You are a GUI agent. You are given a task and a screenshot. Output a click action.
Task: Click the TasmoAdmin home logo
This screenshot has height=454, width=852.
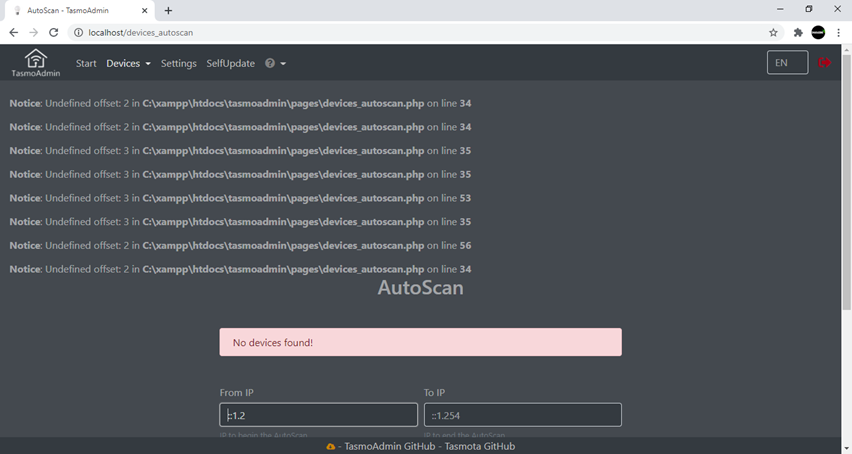[36, 63]
